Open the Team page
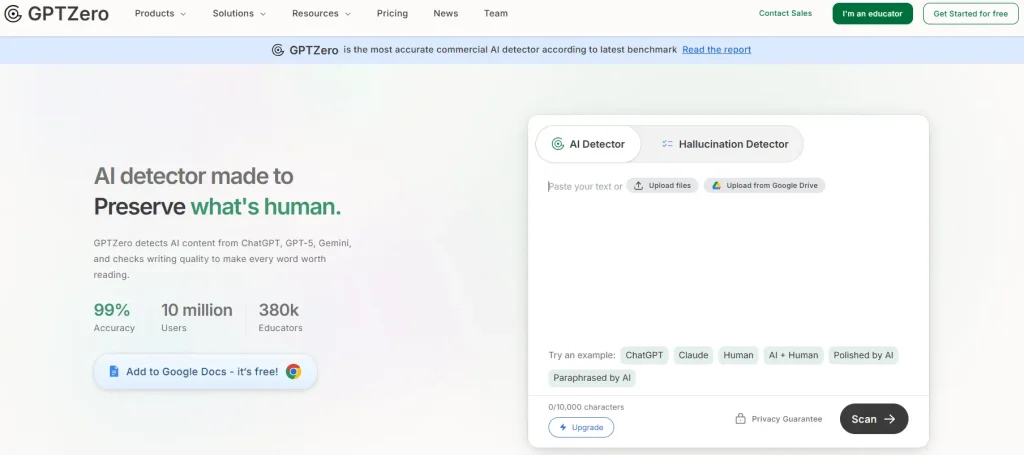The width and height of the screenshot is (1024, 455). tap(496, 13)
